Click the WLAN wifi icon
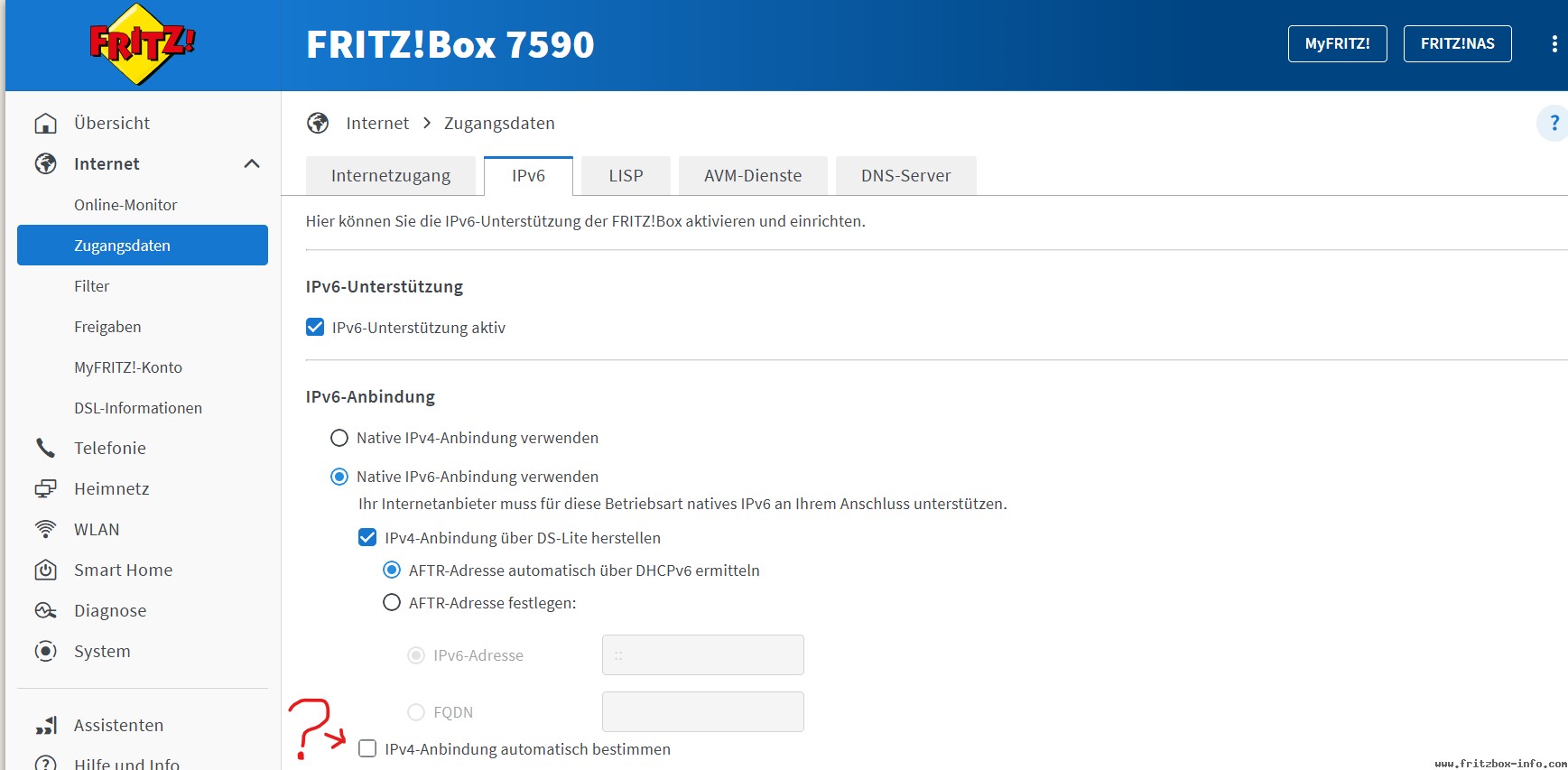 pyautogui.click(x=45, y=529)
